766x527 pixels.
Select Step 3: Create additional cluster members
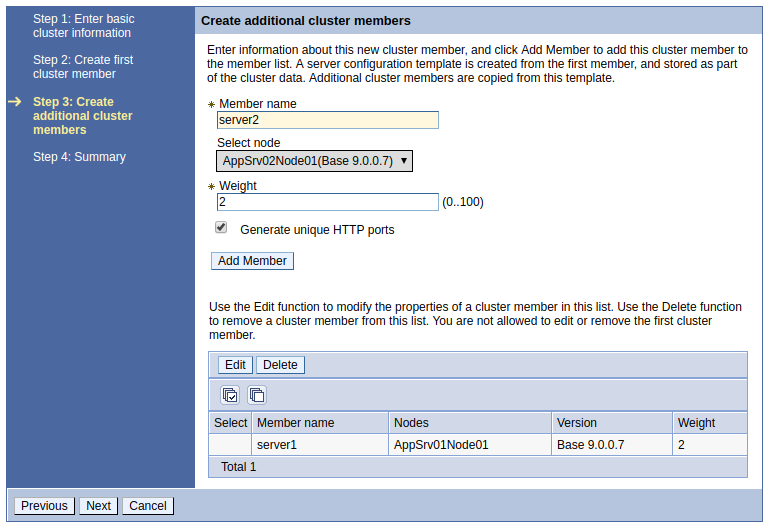(x=83, y=116)
